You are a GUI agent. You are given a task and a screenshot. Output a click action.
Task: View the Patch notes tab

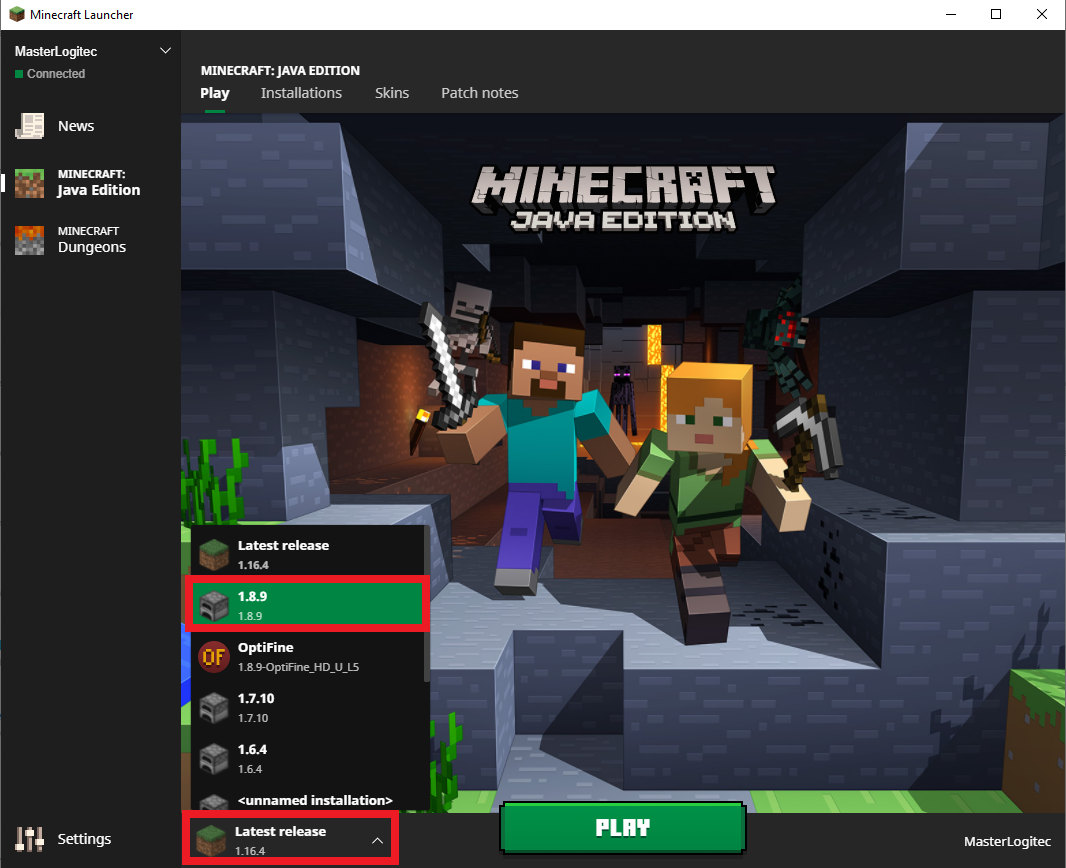coord(480,93)
